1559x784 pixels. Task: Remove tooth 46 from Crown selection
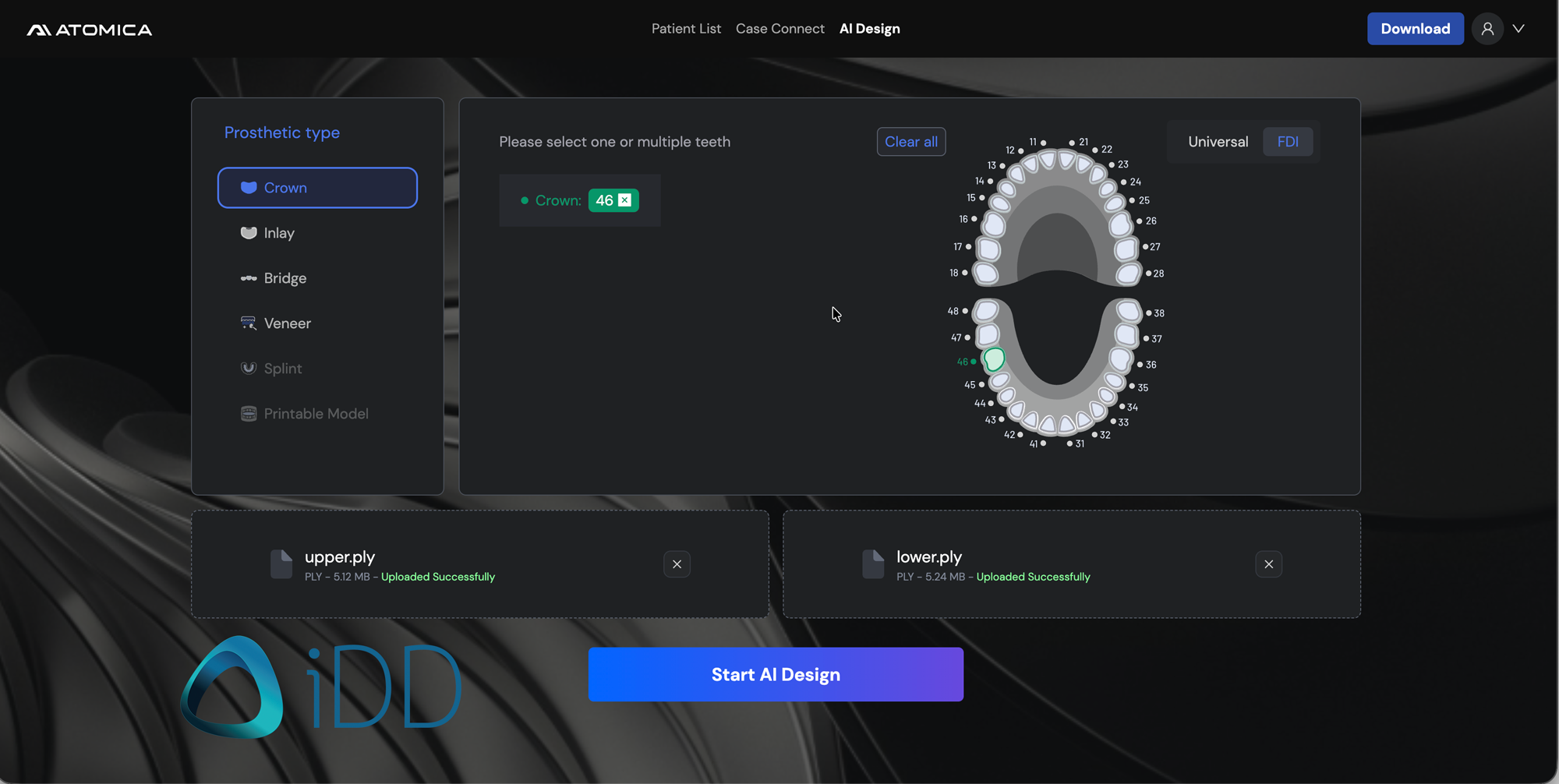coord(624,200)
